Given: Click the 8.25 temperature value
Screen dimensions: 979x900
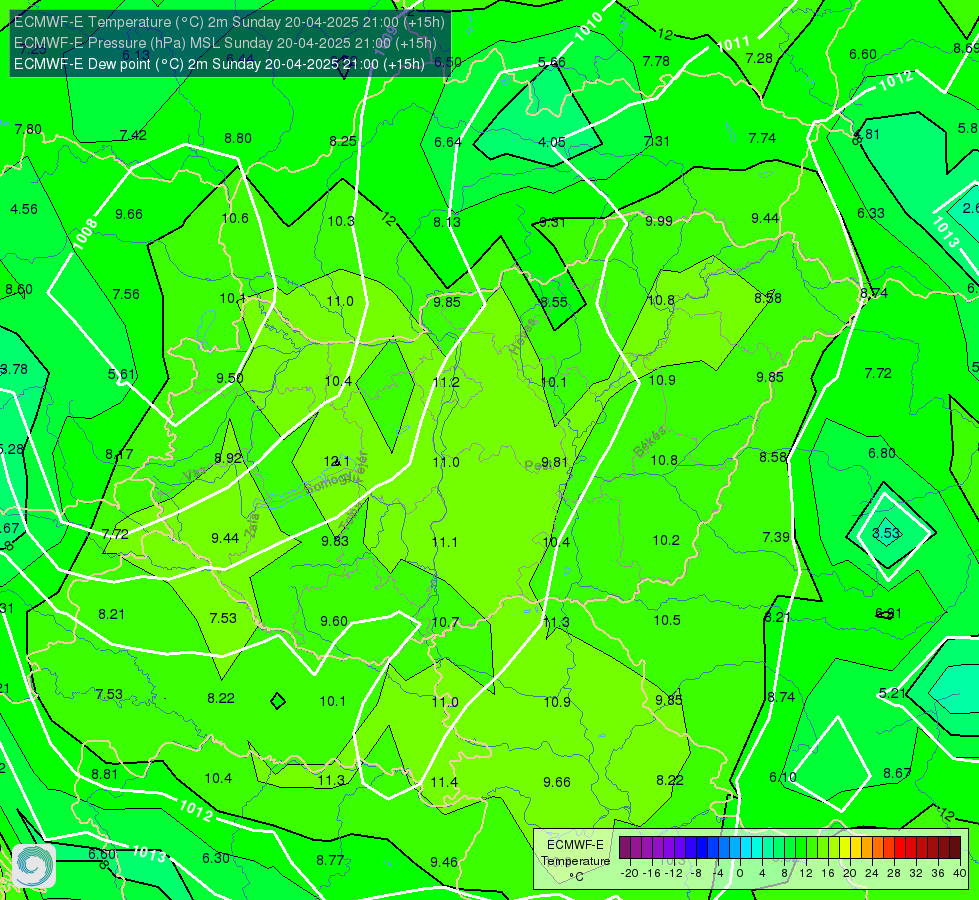Looking at the screenshot, I should [x=343, y=141].
